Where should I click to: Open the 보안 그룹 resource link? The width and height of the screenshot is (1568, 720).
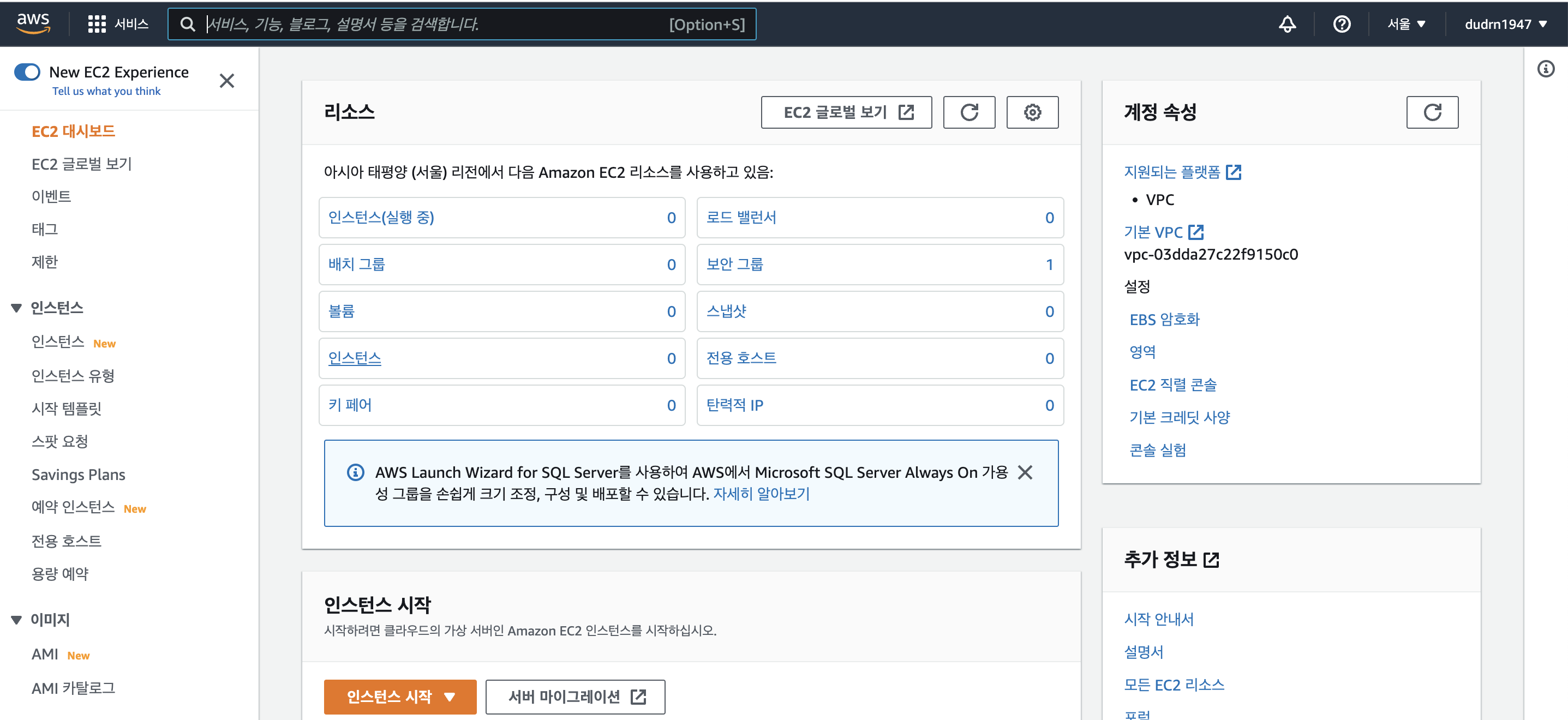coord(734,264)
